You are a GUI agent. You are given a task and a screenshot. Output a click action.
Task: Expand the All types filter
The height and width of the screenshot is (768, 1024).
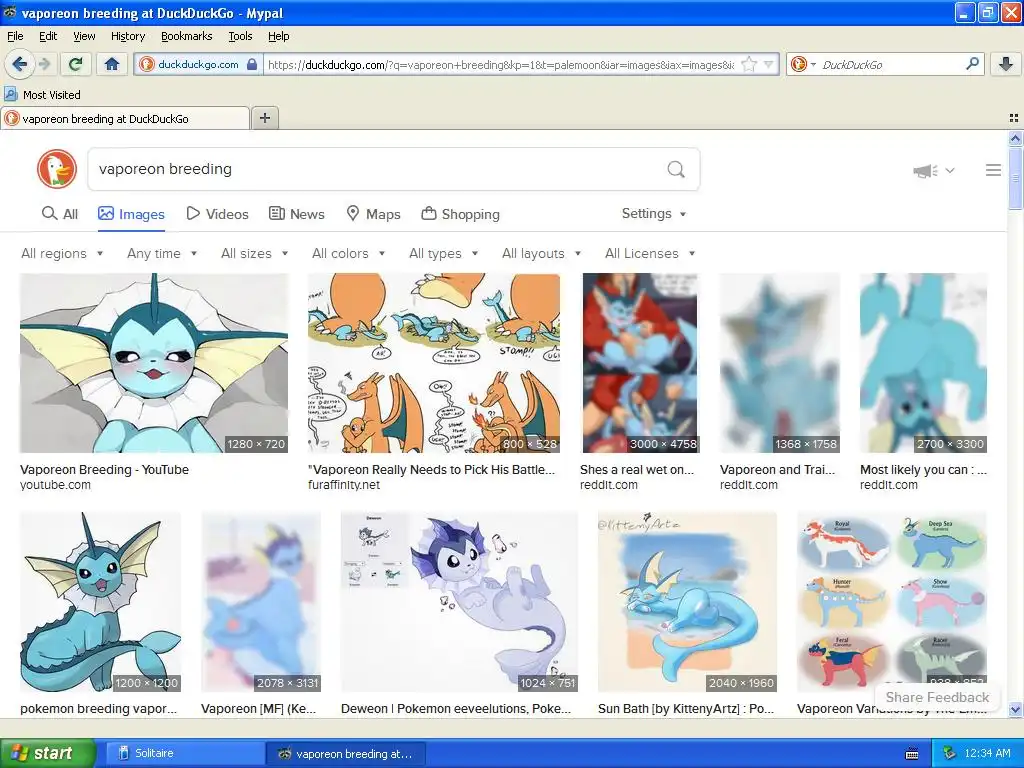coord(443,253)
